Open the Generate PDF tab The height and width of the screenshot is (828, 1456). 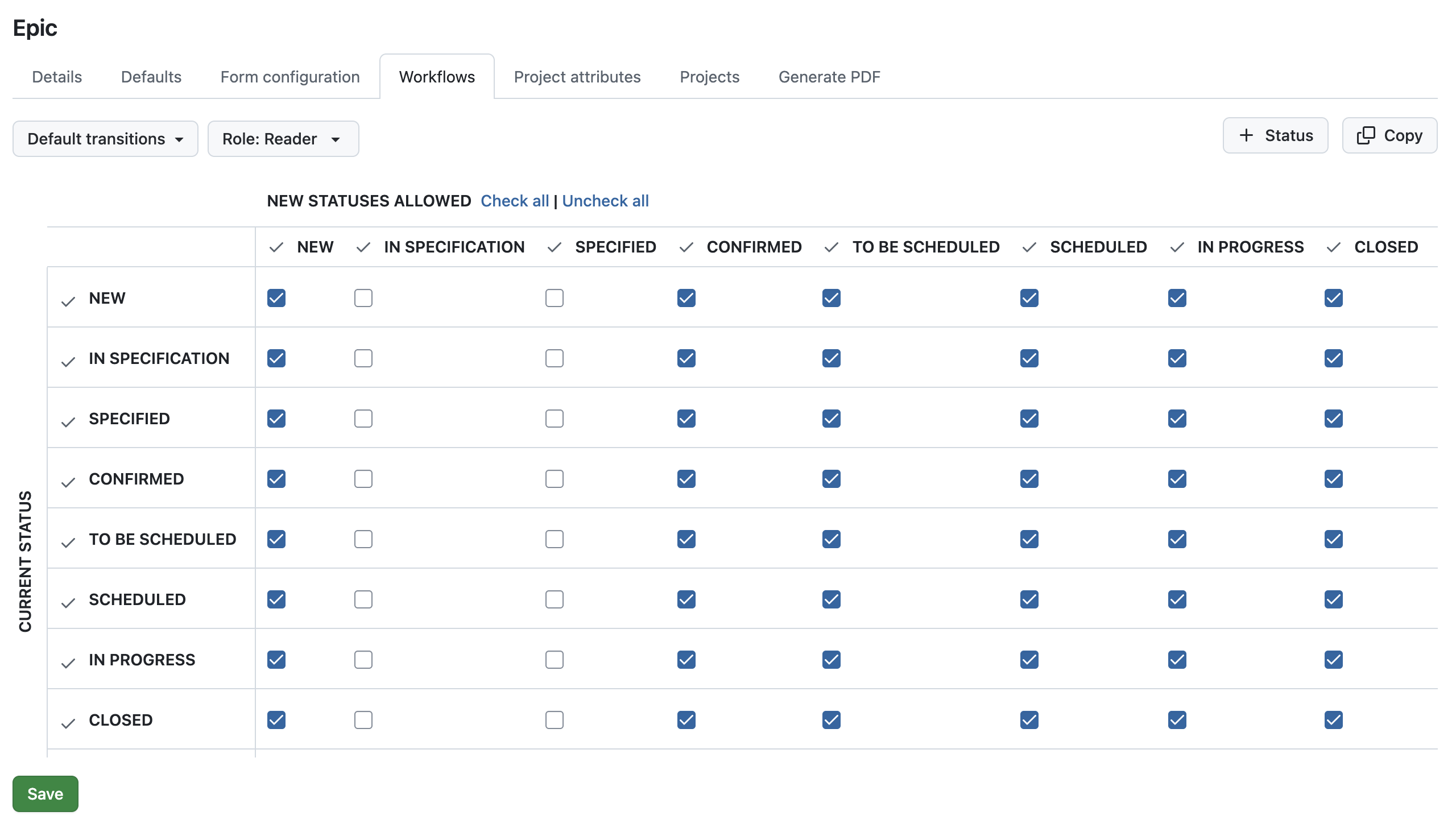pos(829,77)
